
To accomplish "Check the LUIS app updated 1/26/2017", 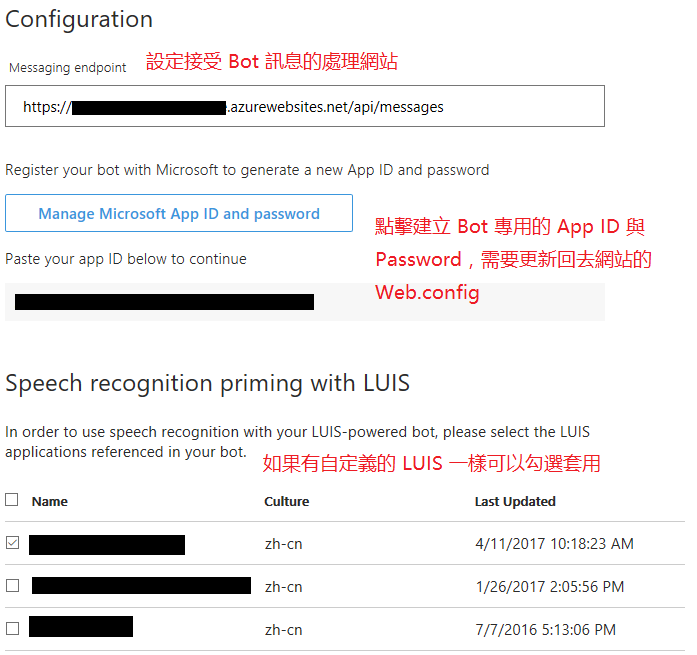I will [12, 586].
